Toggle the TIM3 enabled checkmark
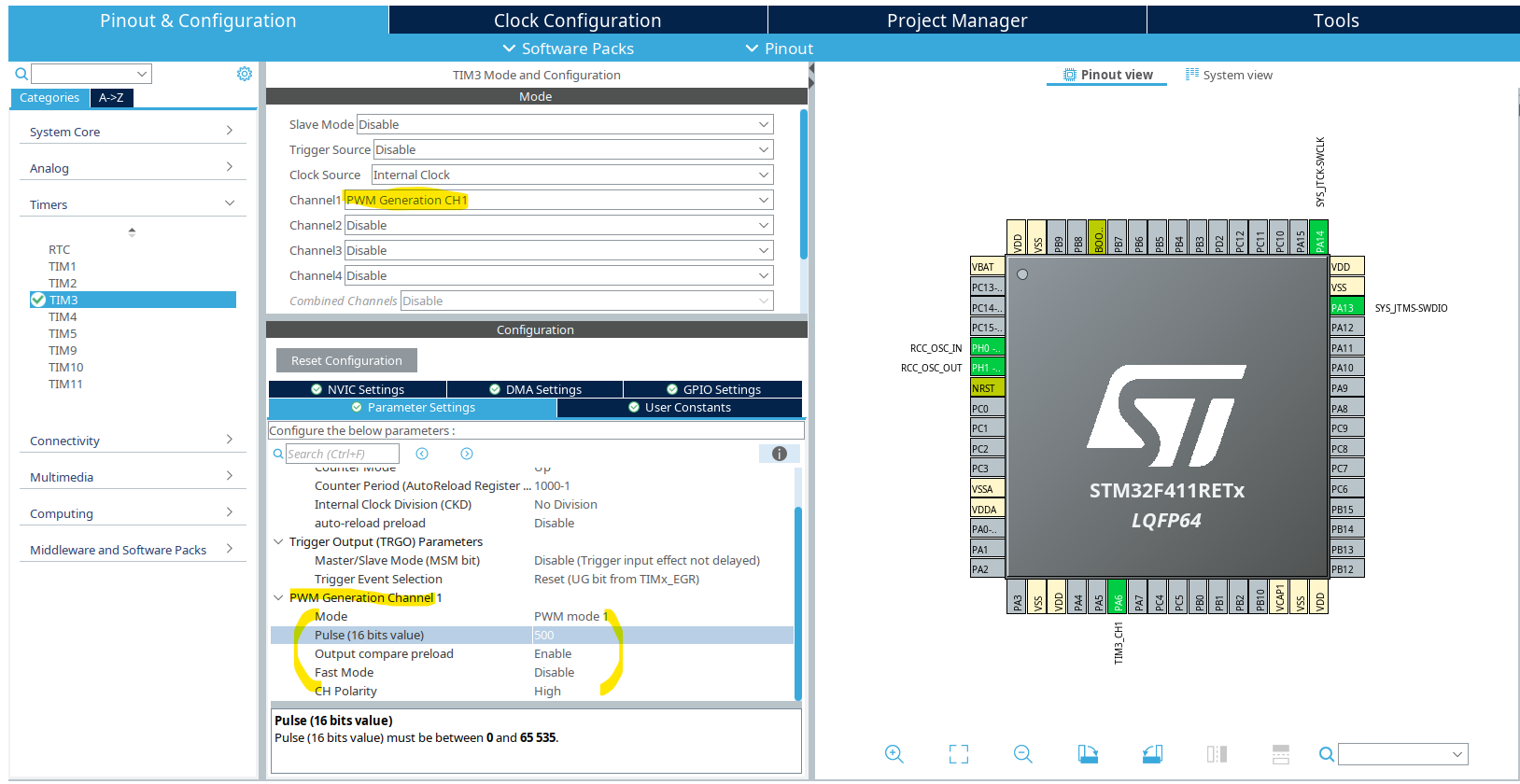This screenshot has width=1520, height=784. click(x=38, y=300)
